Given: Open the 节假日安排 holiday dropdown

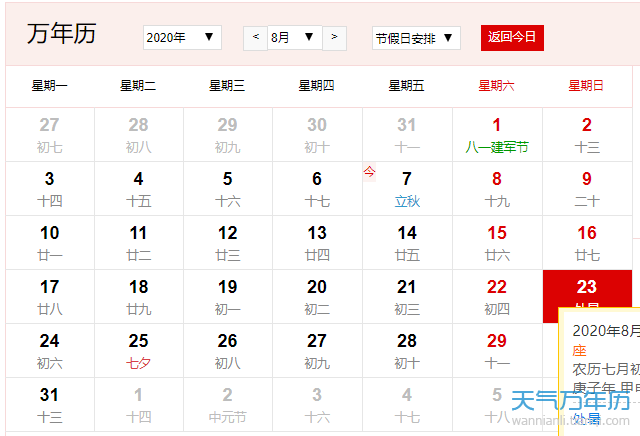Looking at the screenshot, I should (x=416, y=38).
